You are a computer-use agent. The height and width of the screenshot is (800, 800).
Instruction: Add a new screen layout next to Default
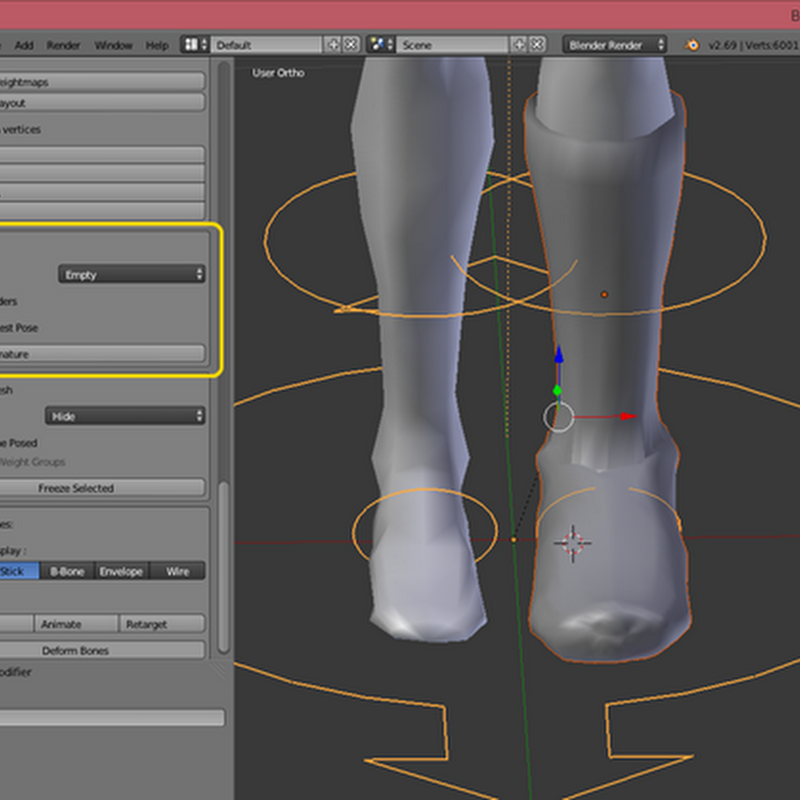pos(333,45)
